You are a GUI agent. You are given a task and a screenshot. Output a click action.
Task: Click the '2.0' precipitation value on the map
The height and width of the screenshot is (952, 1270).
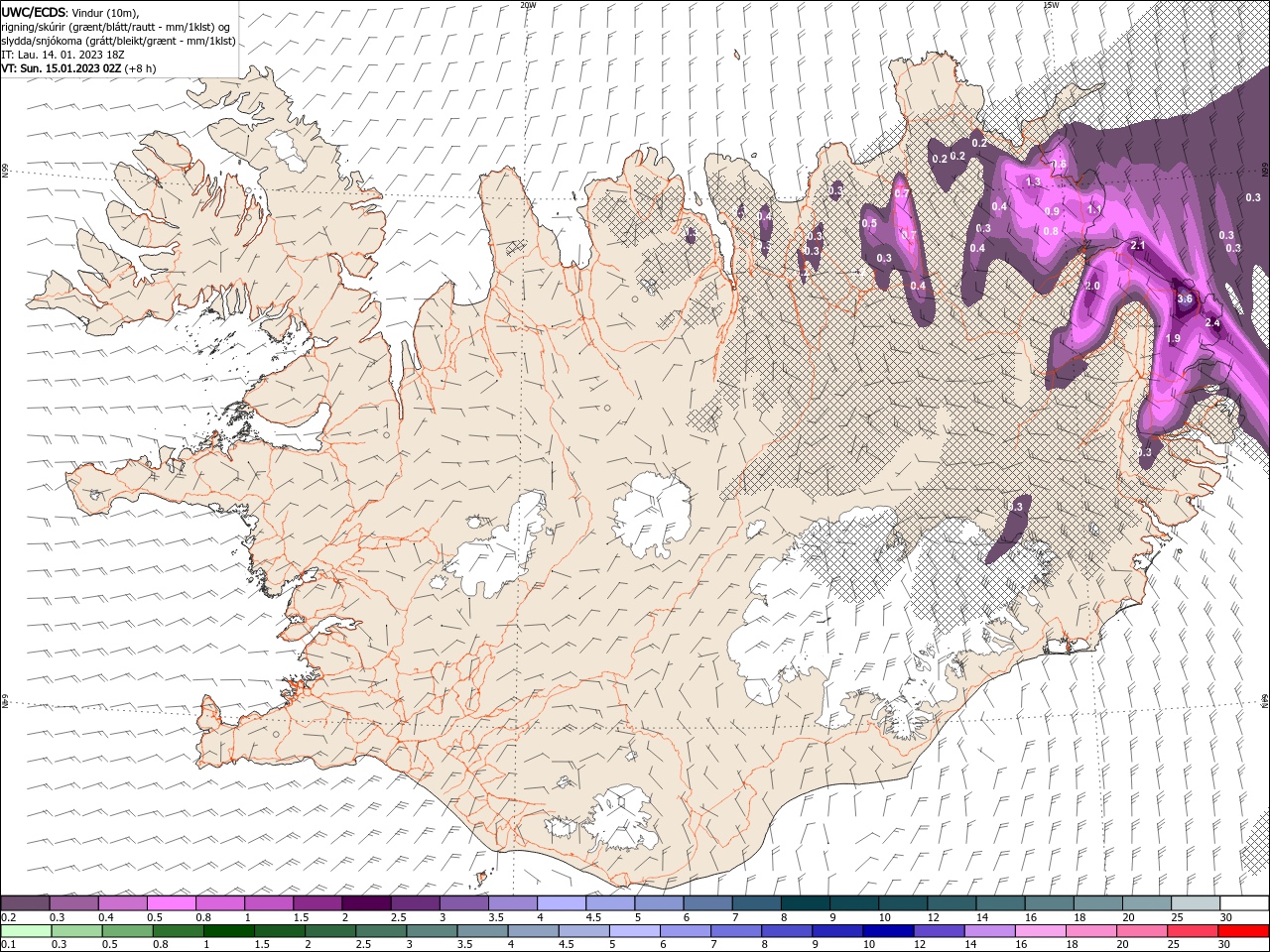(x=1092, y=287)
